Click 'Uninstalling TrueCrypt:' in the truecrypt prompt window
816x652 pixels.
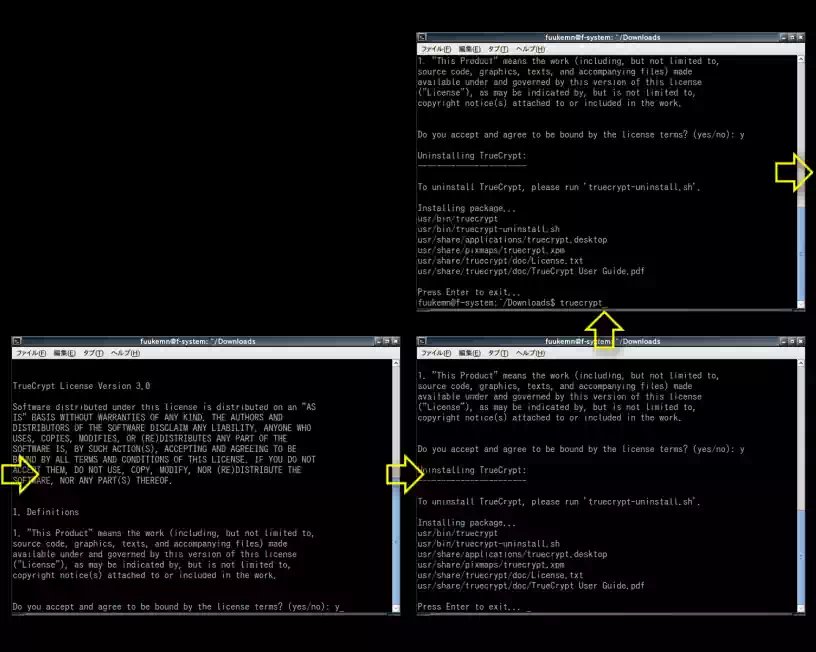[x=471, y=156]
